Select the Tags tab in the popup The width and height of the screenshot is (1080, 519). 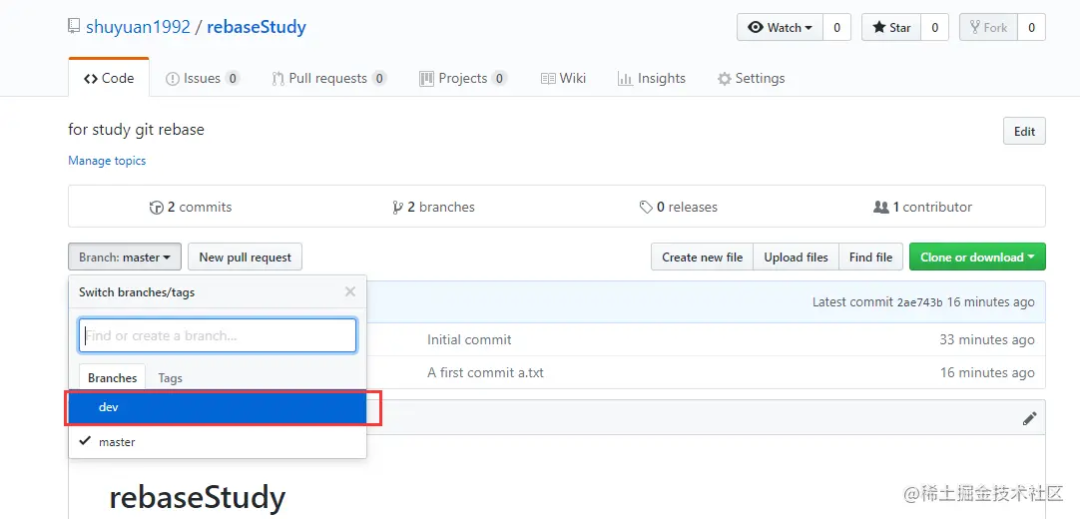pos(170,378)
